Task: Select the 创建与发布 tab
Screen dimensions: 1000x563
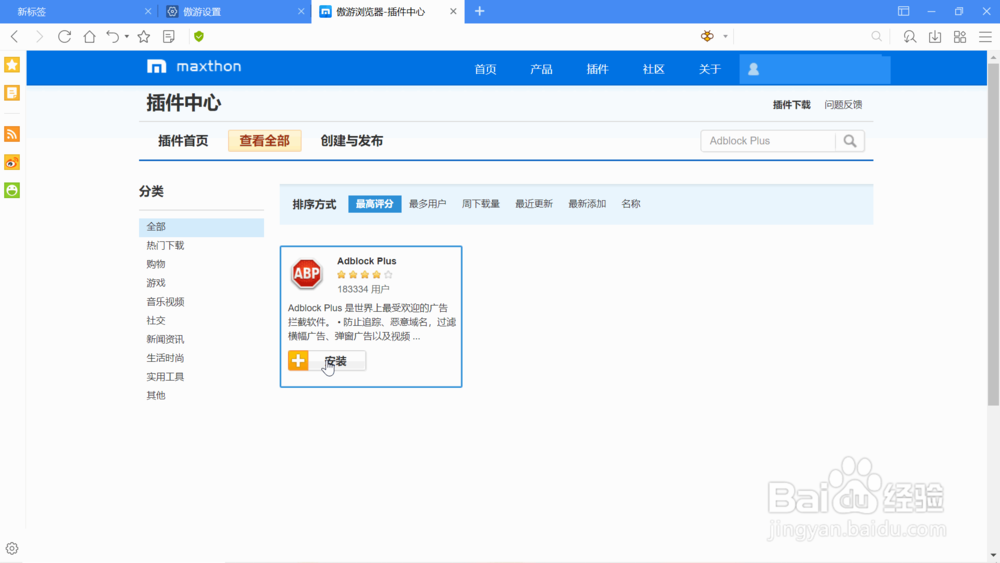Action: pos(351,141)
